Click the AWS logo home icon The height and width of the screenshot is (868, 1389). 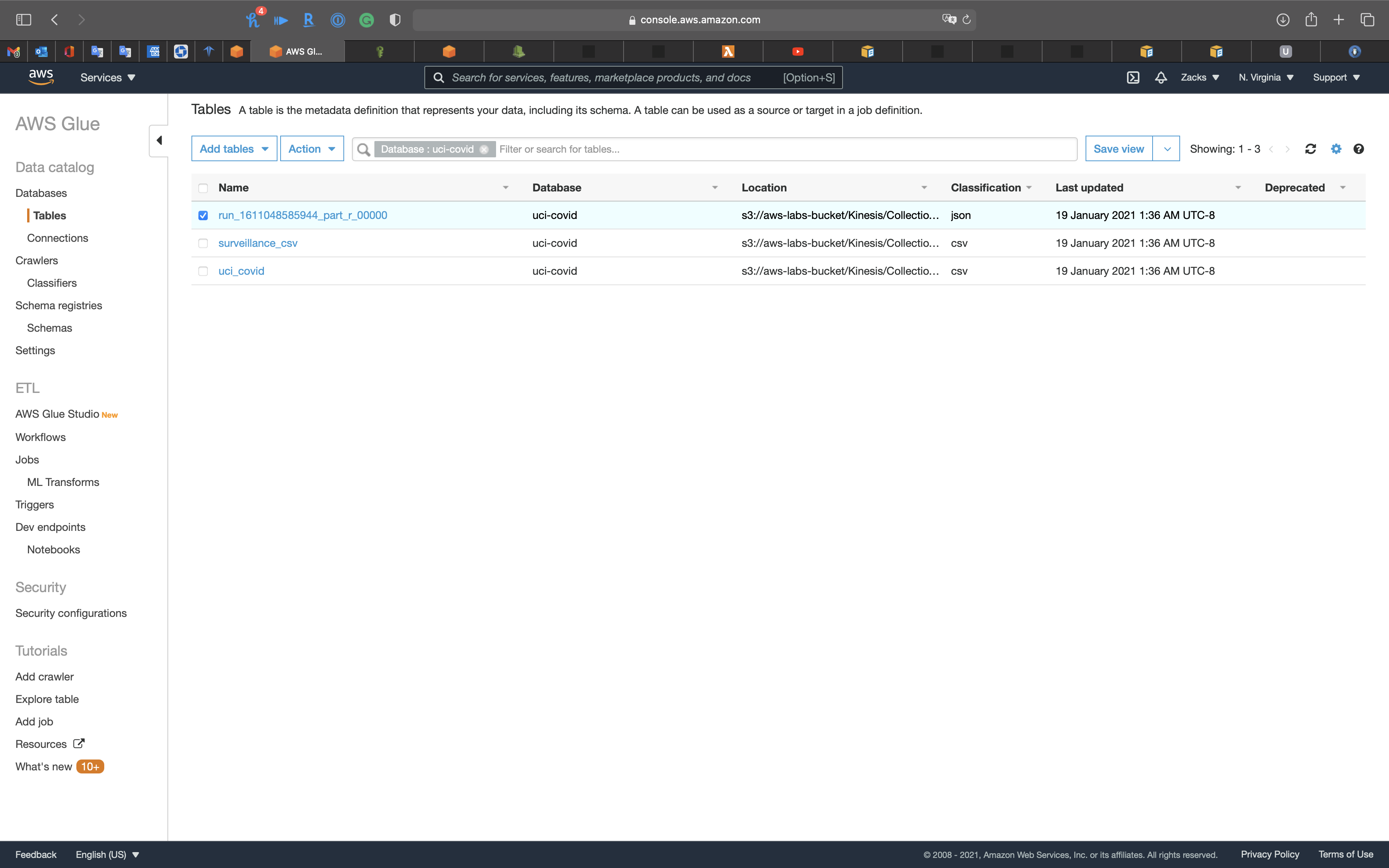(41, 77)
